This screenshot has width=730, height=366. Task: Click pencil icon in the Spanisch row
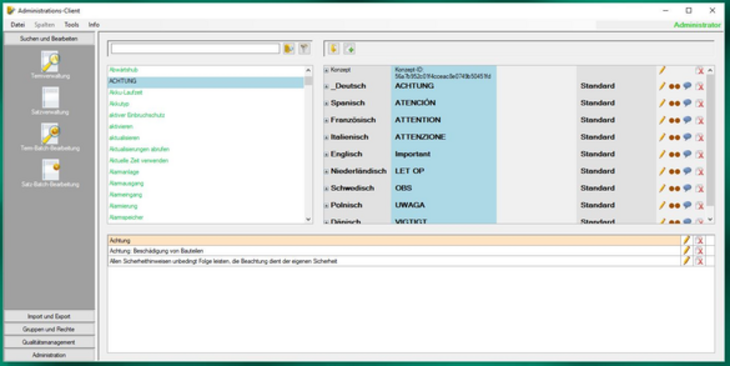662,103
